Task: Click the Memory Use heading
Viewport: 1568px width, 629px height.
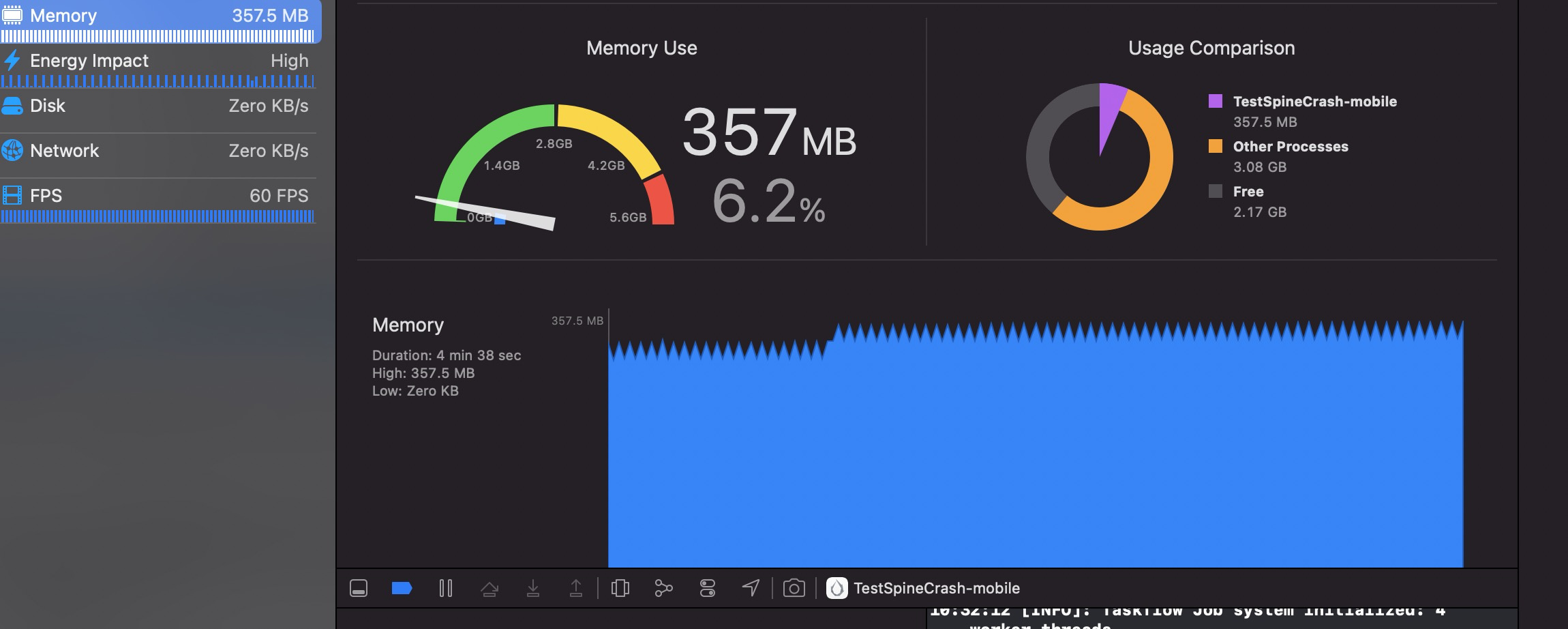Action: click(642, 48)
